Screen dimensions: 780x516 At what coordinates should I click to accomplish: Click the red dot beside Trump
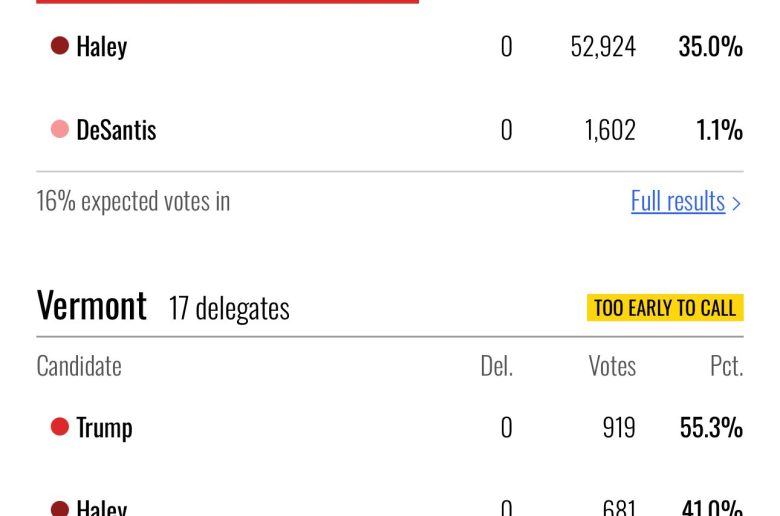pos(60,427)
